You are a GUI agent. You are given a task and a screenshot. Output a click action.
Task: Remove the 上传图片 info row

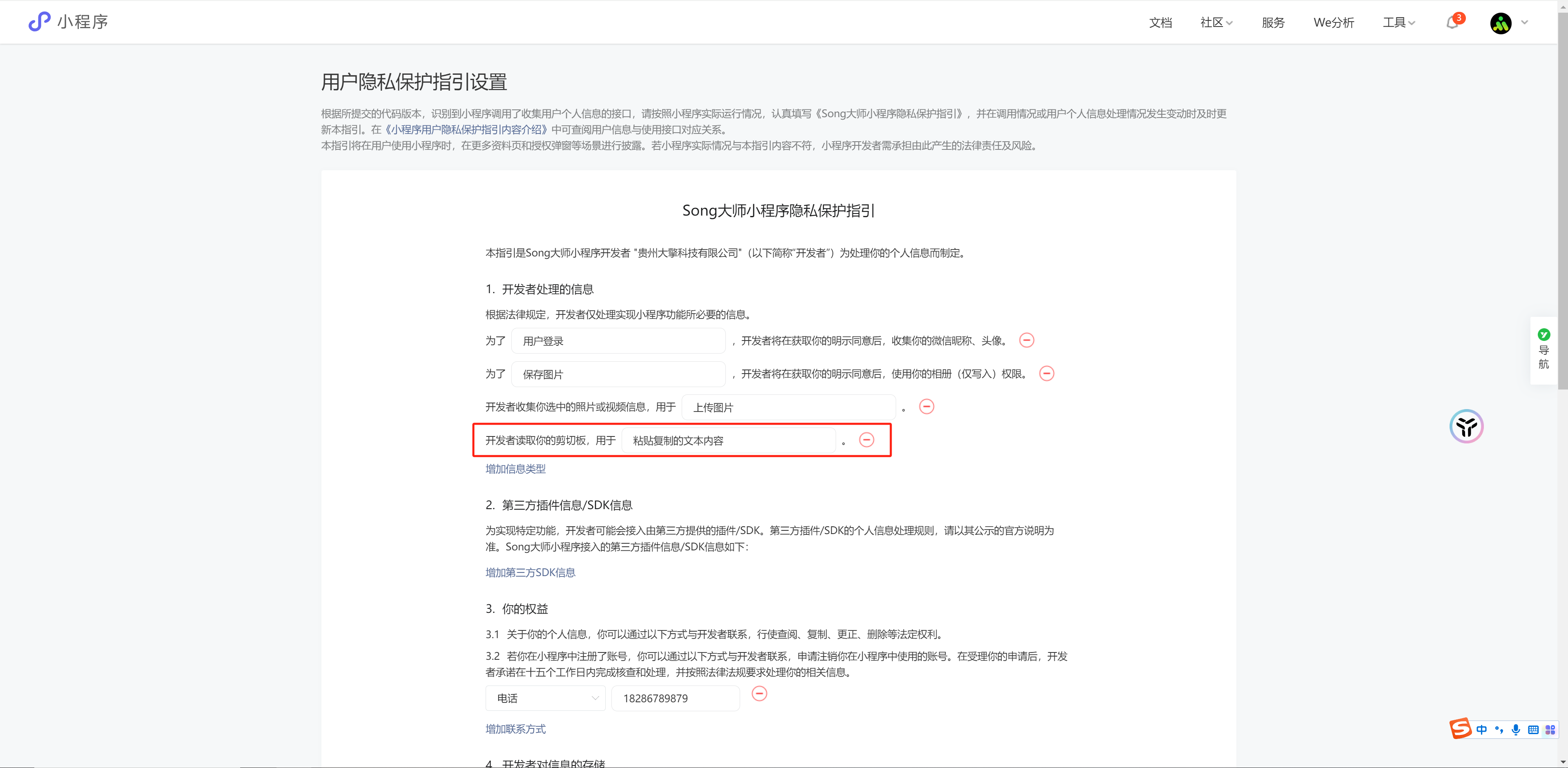[926, 407]
